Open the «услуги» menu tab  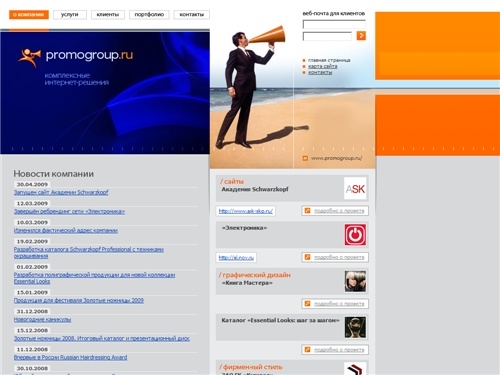coord(70,15)
